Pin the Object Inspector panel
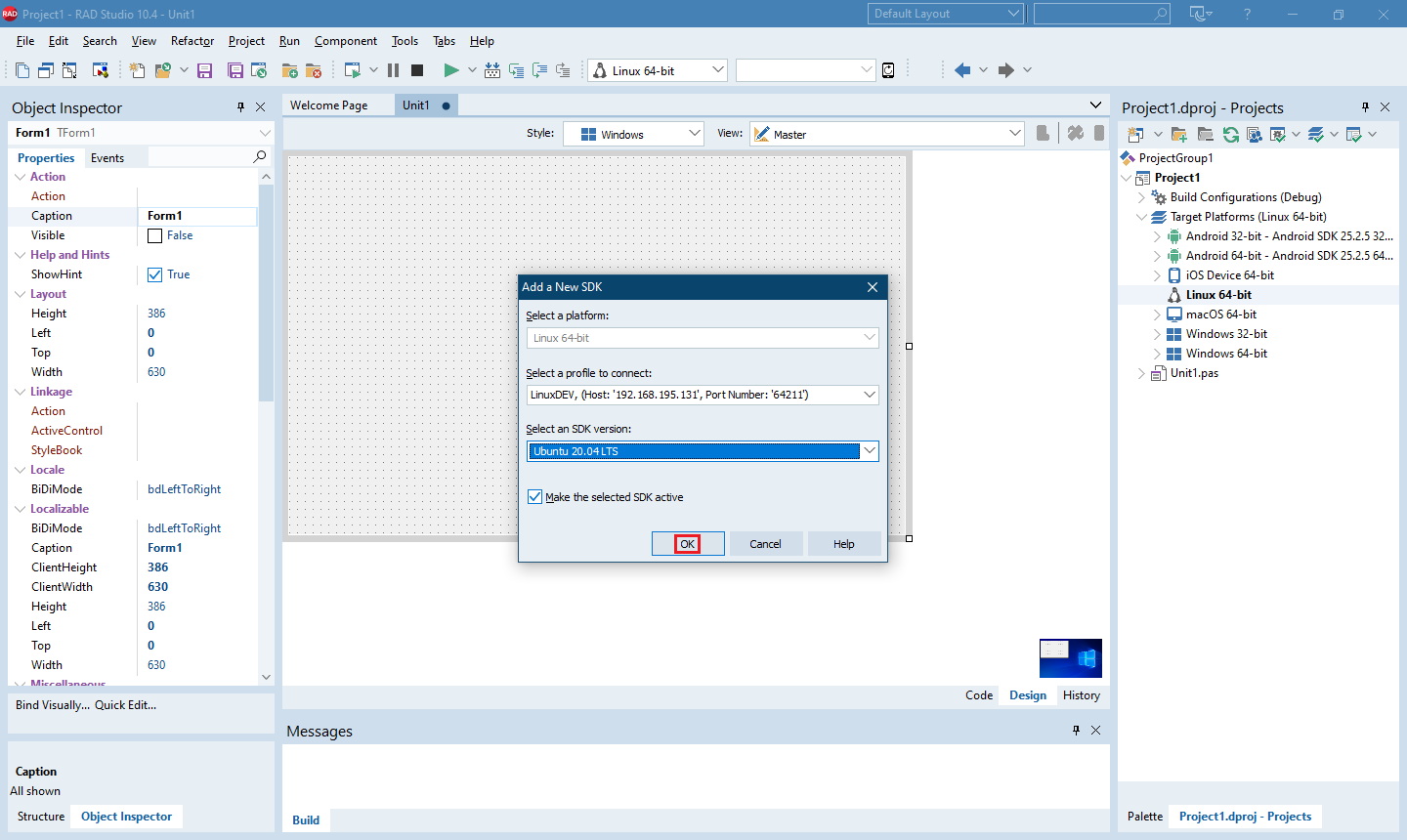The height and width of the screenshot is (840, 1407). point(240,107)
